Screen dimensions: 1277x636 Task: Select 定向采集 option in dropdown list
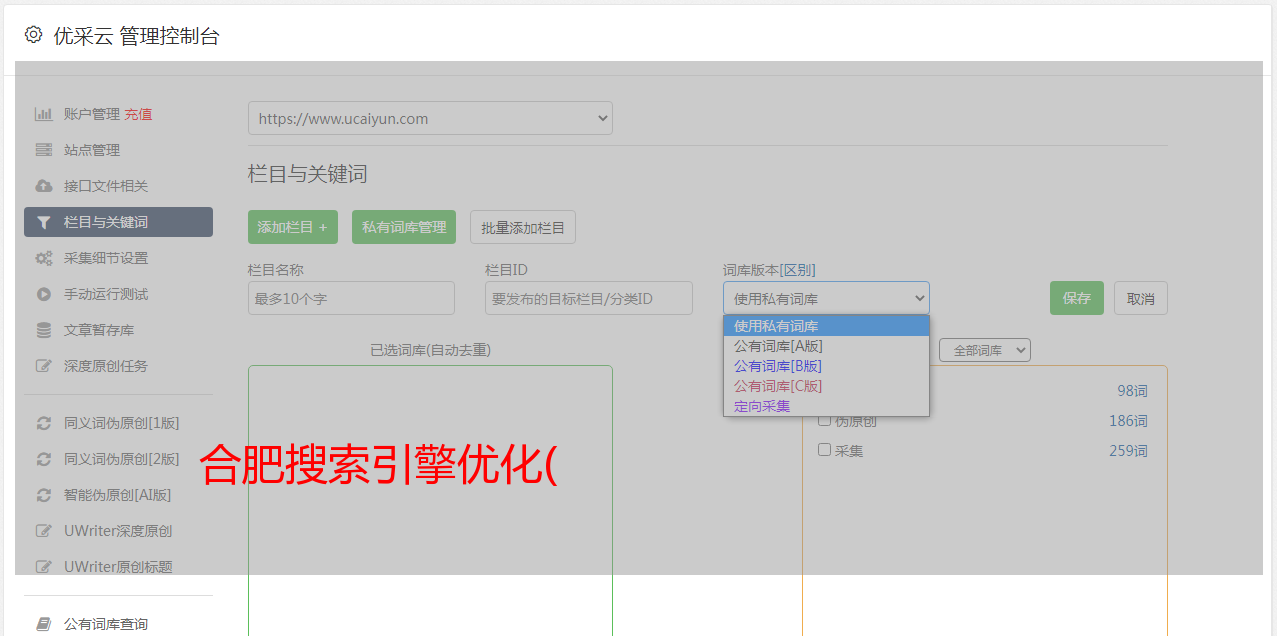tap(762, 406)
